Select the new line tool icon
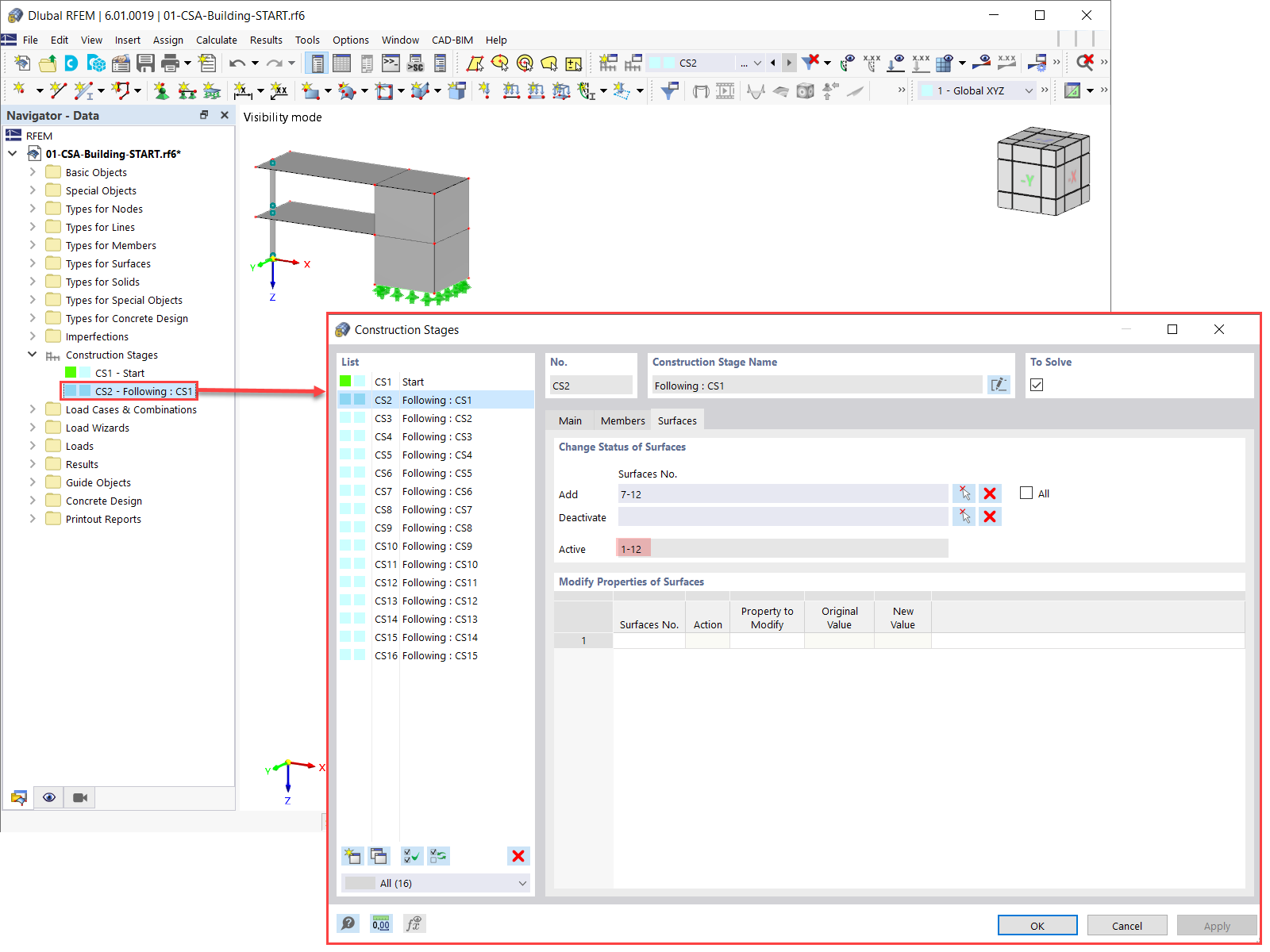1270x952 pixels. [57, 90]
